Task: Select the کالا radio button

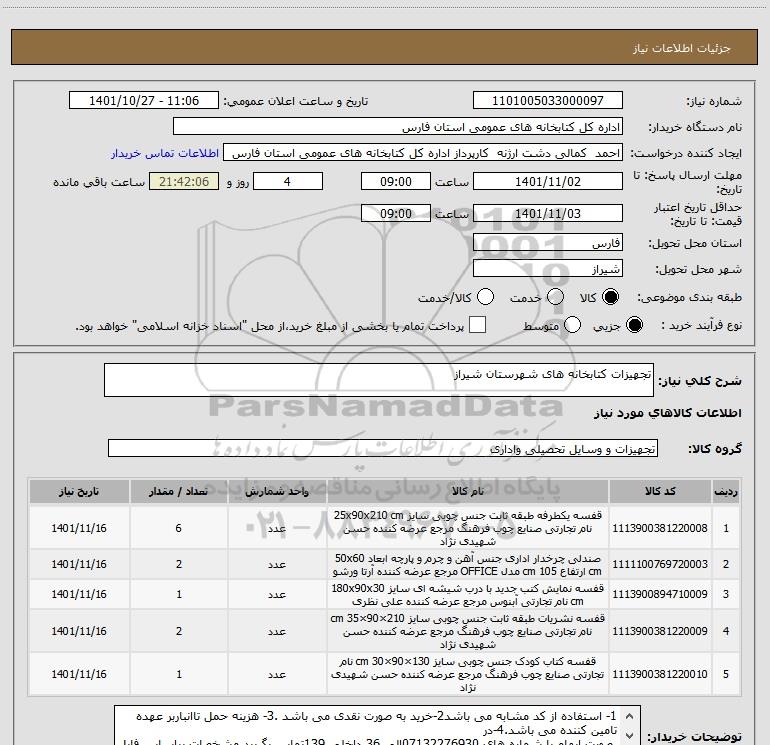Action: [611, 297]
